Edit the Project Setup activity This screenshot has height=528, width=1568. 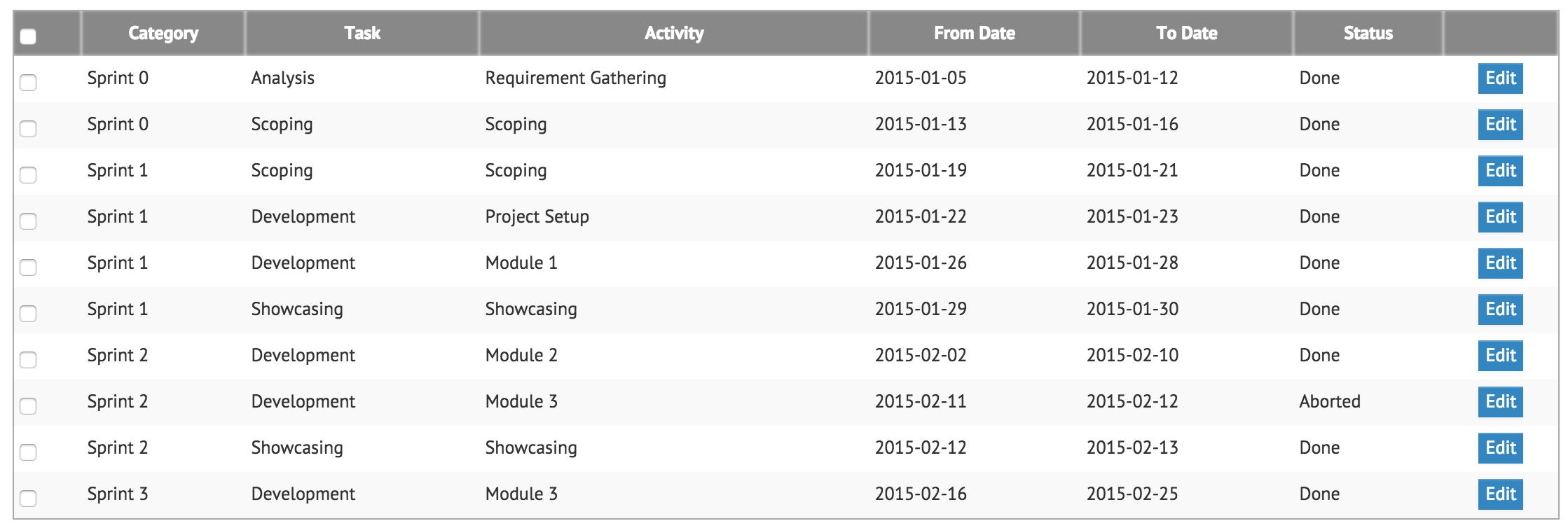(x=1500, y=217)
